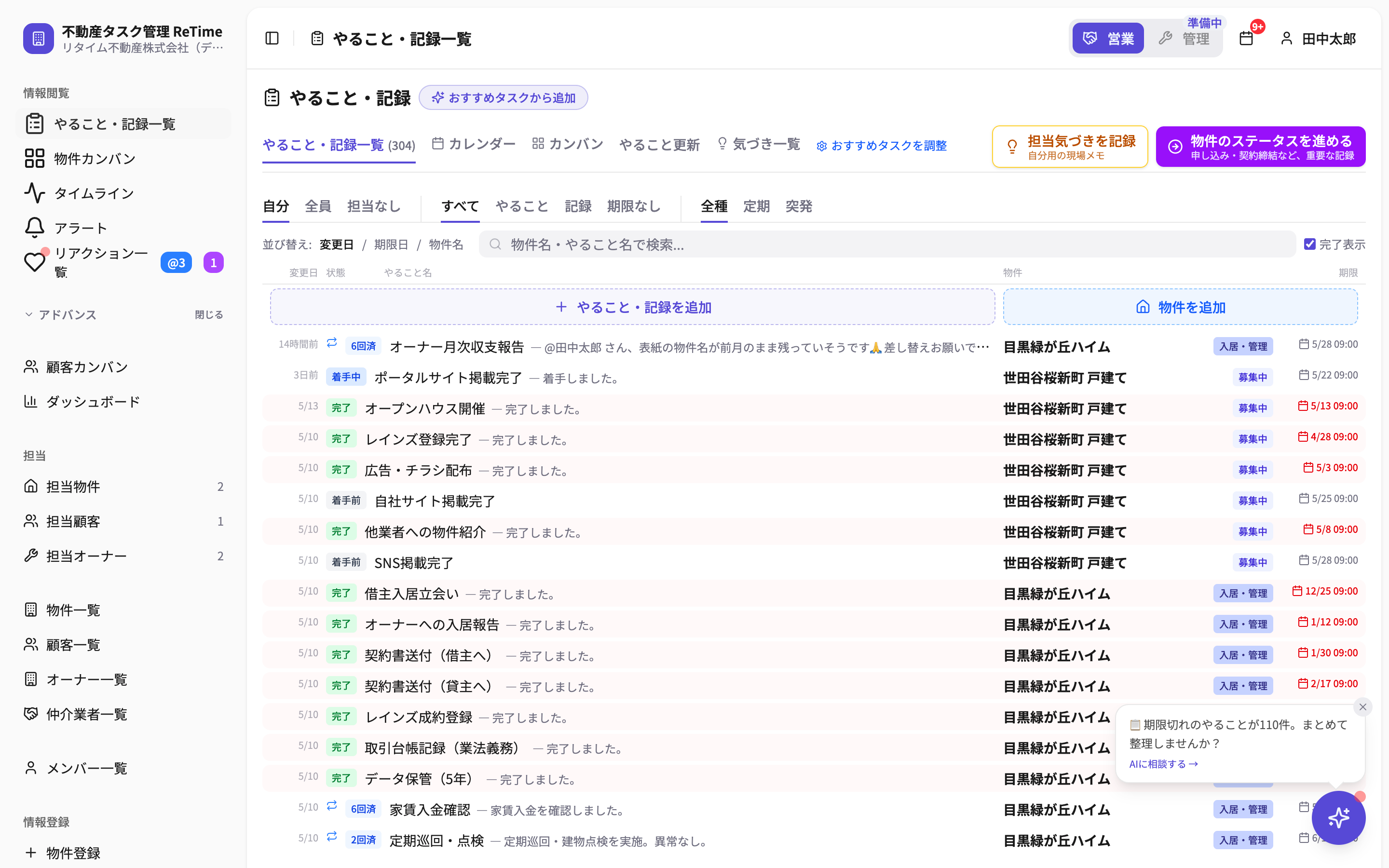The image size is (1389, 868).
Task: Open 担当オーナー key item
Action: click(x=123, y=556)
